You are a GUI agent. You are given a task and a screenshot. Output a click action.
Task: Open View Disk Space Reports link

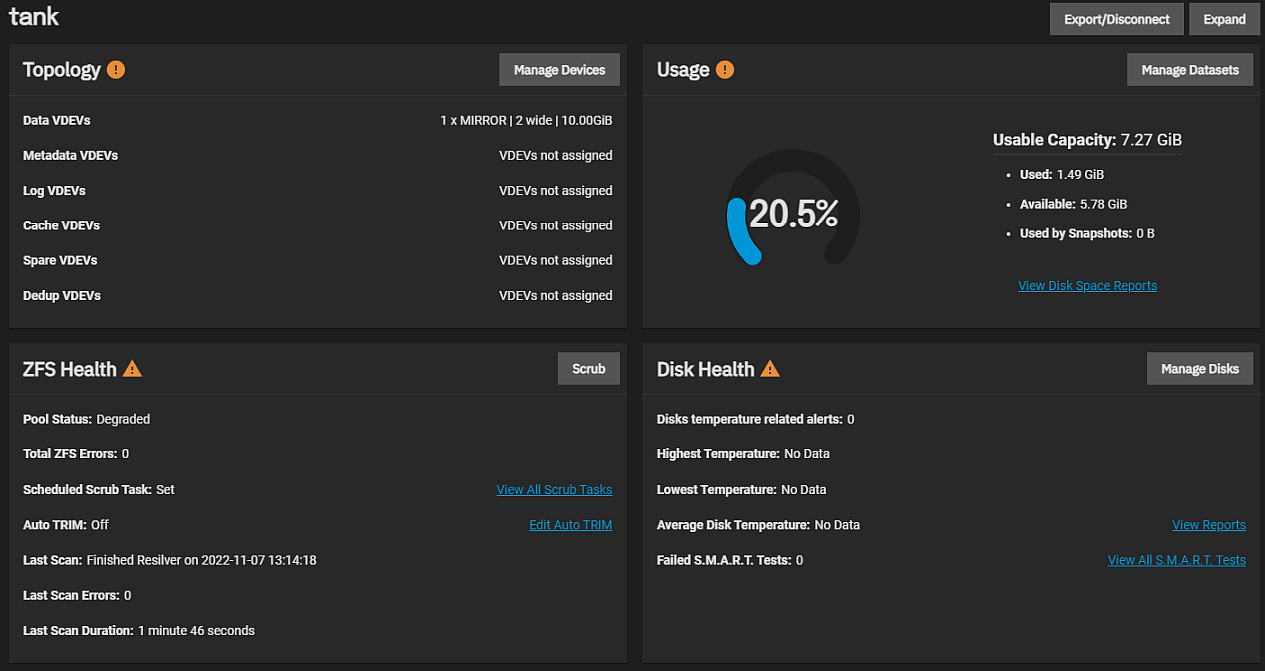point(1087,286)
